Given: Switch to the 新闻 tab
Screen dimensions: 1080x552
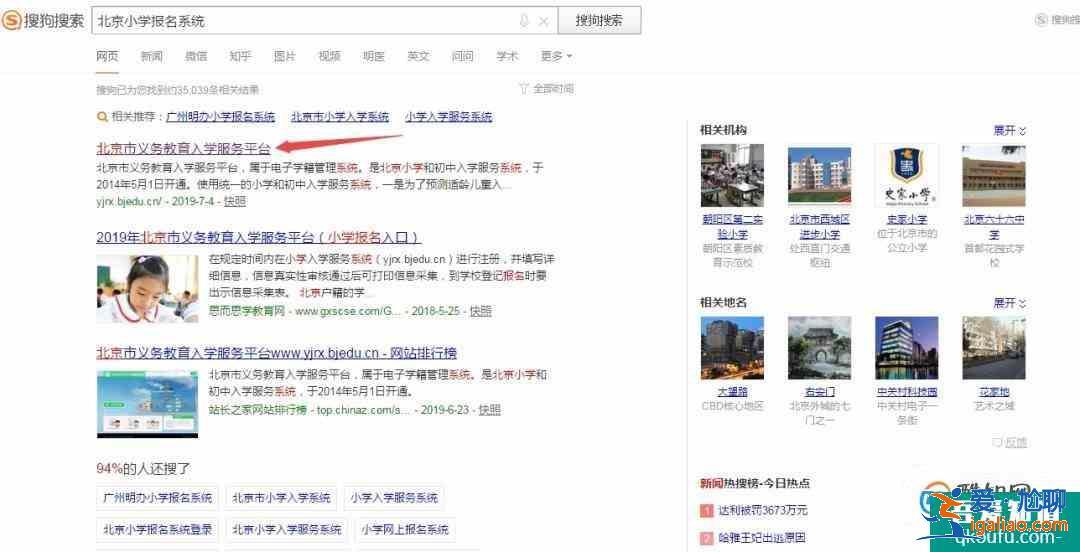Looking at the screenshot, I should point(151,56).
